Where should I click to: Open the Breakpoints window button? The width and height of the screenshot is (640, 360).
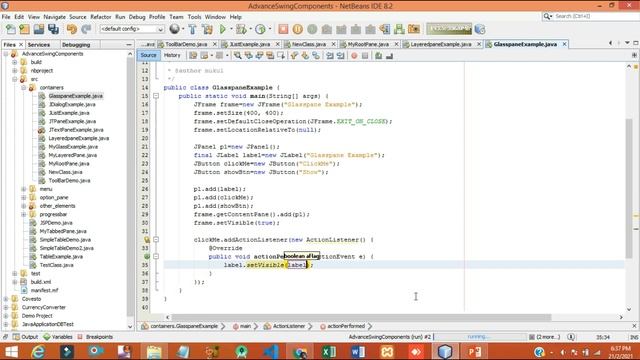coord(95,337)
